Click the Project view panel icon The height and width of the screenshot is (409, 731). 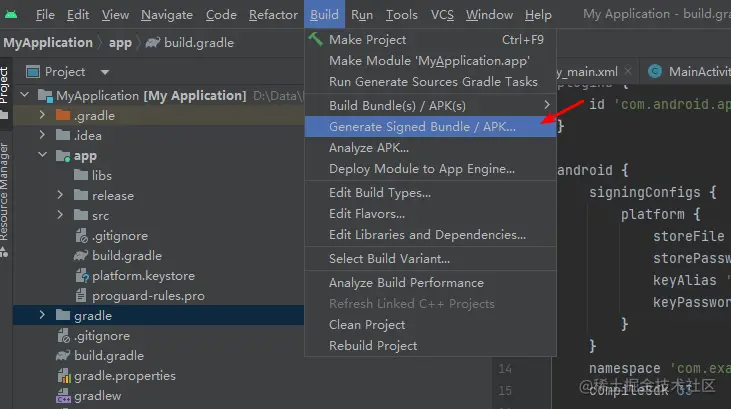click(32, 72)
